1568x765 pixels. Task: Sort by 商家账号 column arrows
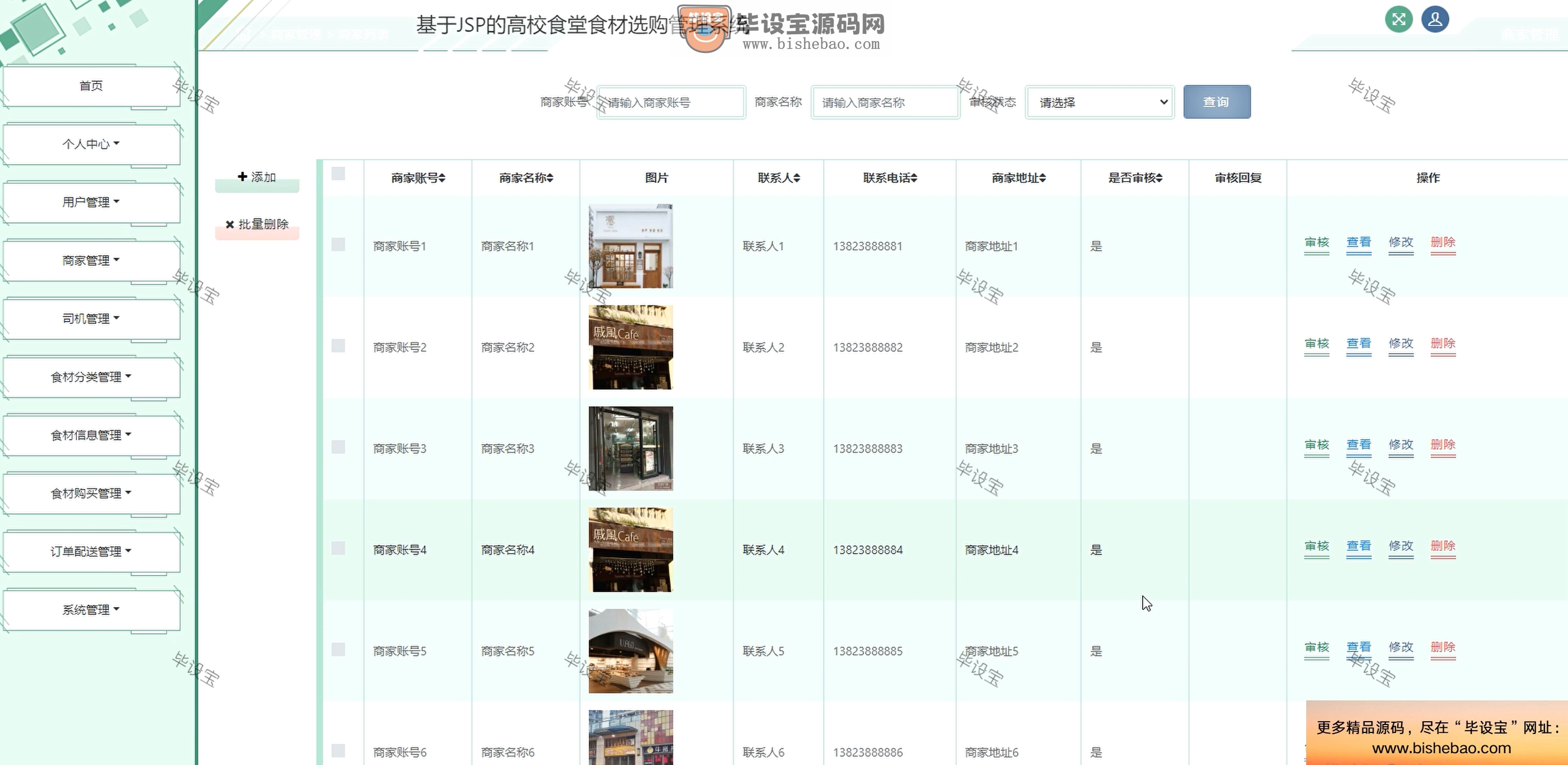442,178
